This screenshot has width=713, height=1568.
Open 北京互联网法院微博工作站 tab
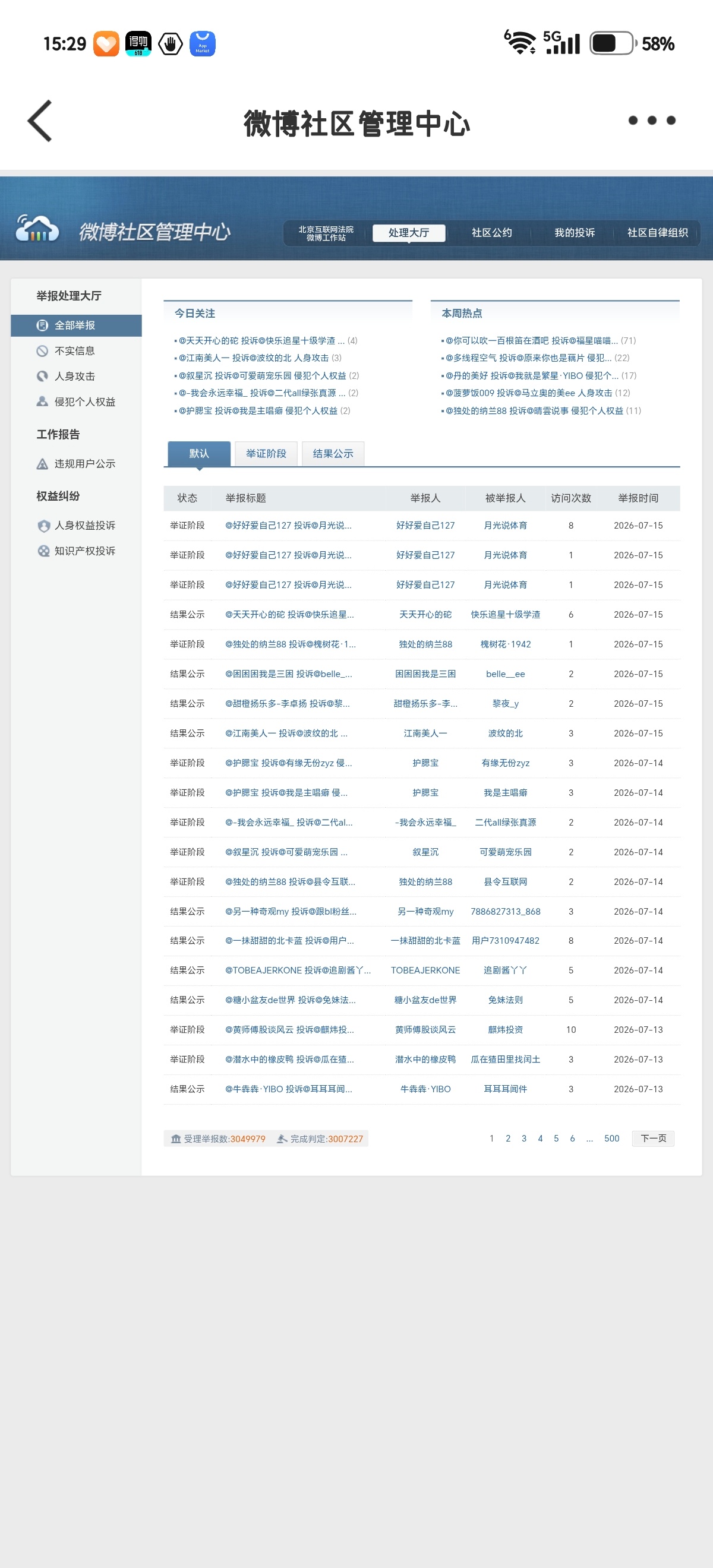[326, 233]
